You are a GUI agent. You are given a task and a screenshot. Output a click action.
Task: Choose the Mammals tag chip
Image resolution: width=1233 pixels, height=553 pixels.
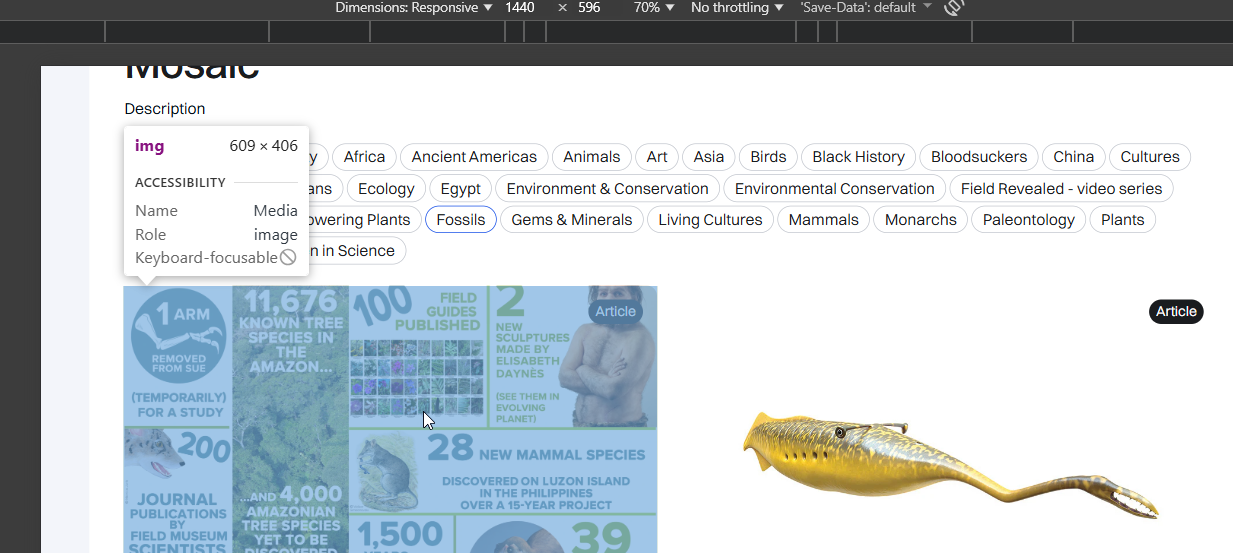click(825, 220)
